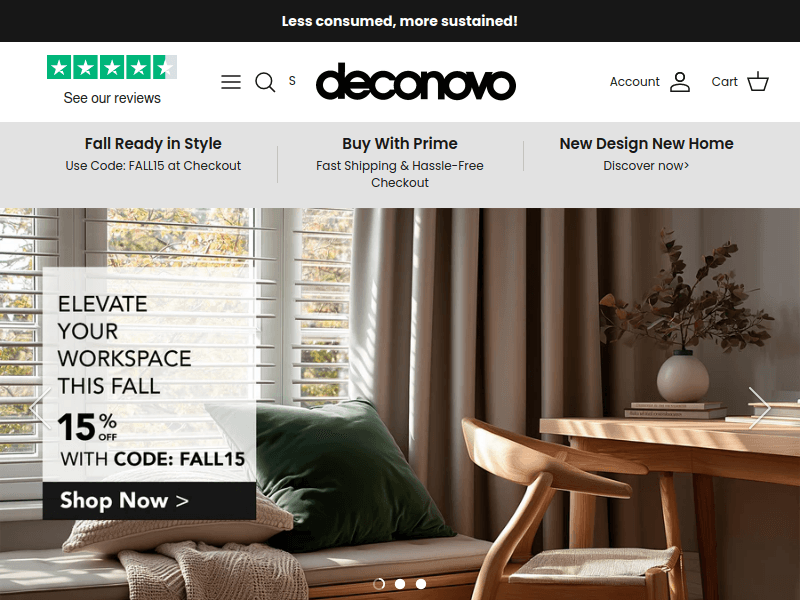Image resolution: width=800 pixels, height=600 pixels.
Task: Select the third carousel dot
Action: [421, 584]
